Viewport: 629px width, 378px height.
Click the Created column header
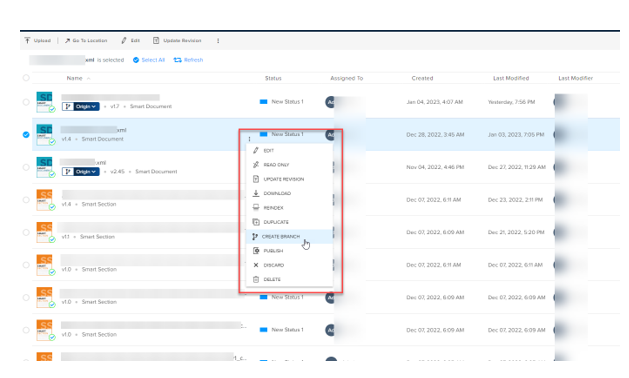click(x=422, y=78)
